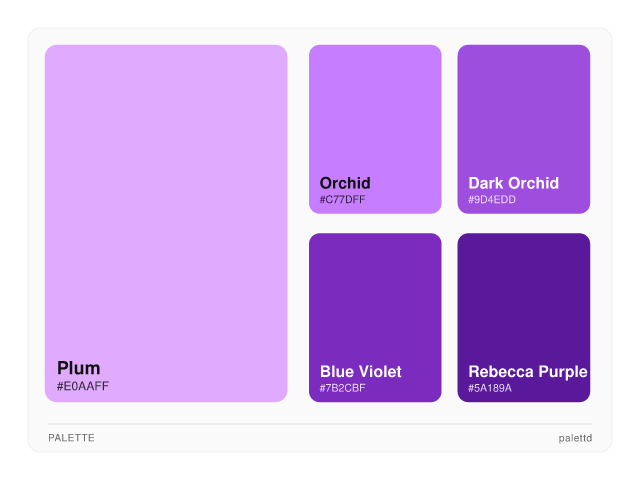Click the "Blue Violet" name label
The image size is (640, 480).
(360, 372)
